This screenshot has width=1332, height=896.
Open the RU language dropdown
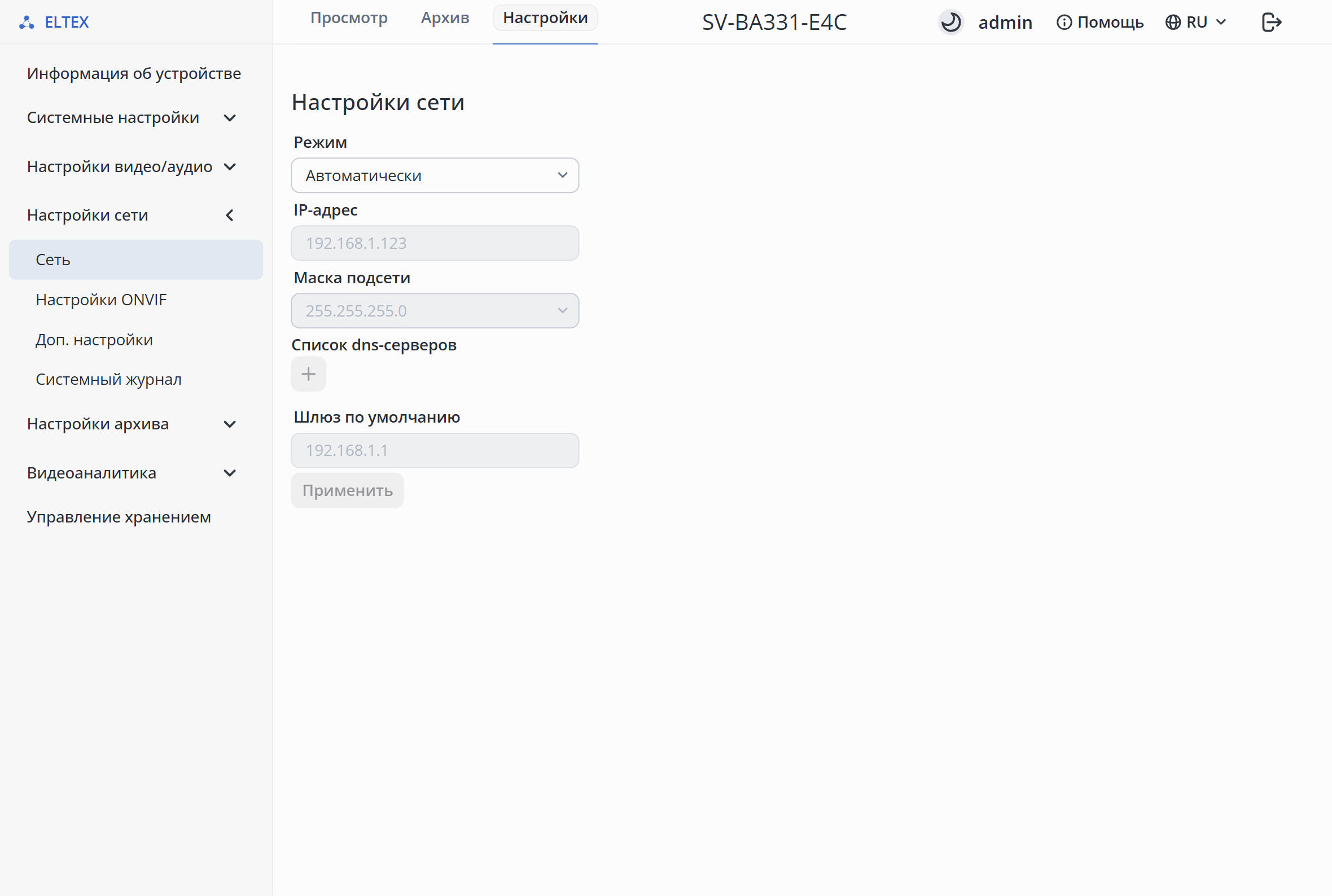click(1196, 22)
